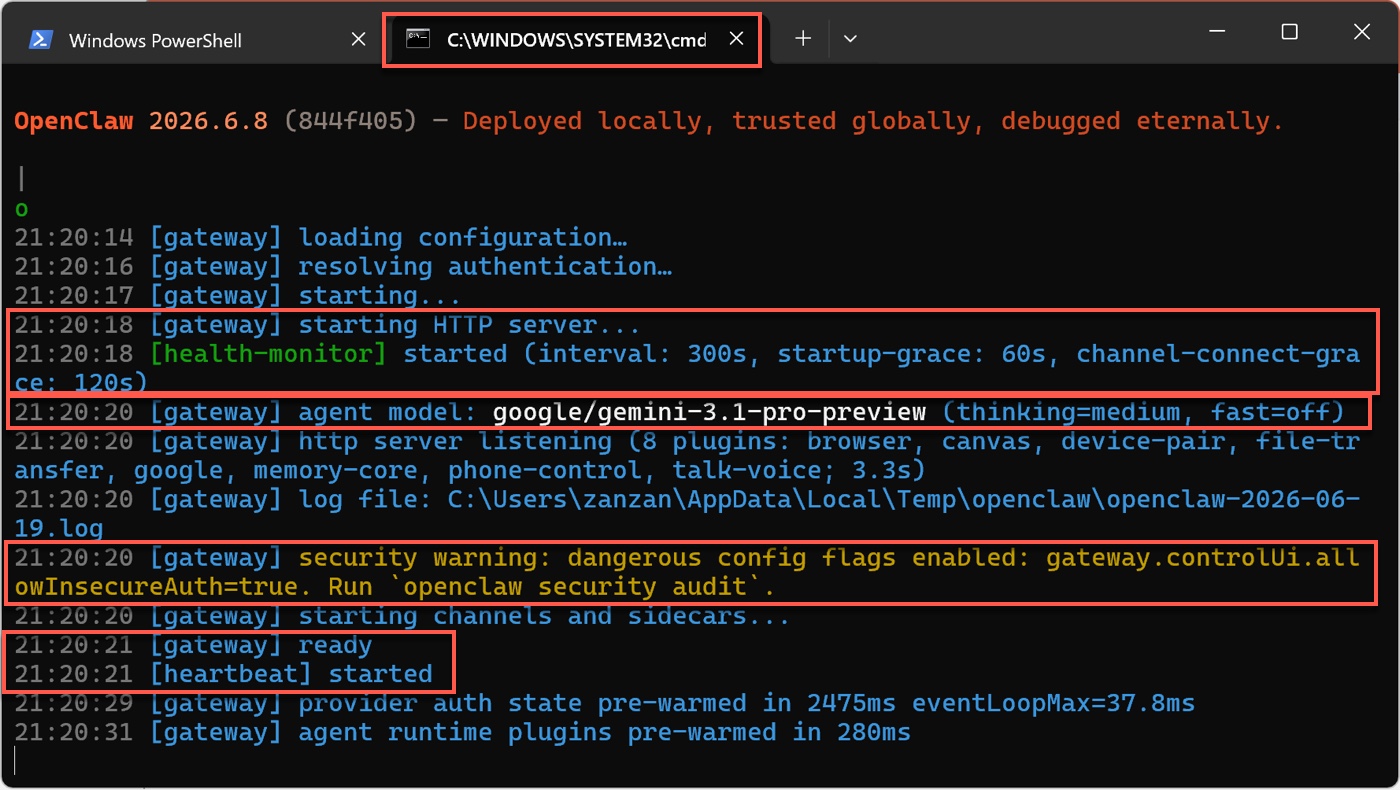The width and height of the screenshot is (1400, 790).
Task: Click 'provider auth state pre-warmed' line
Action: [604, 703]
